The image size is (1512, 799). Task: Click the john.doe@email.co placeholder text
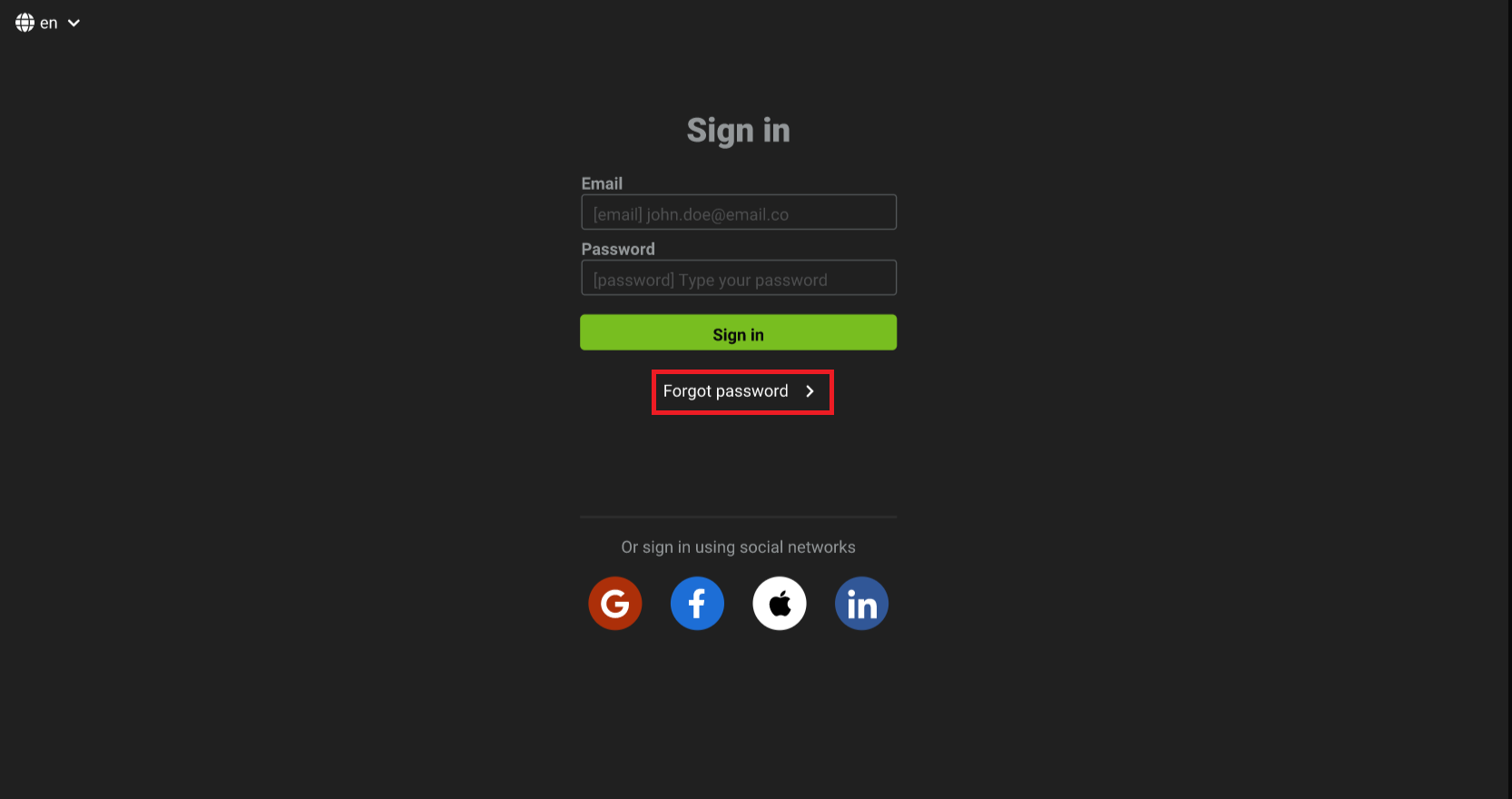717,214
